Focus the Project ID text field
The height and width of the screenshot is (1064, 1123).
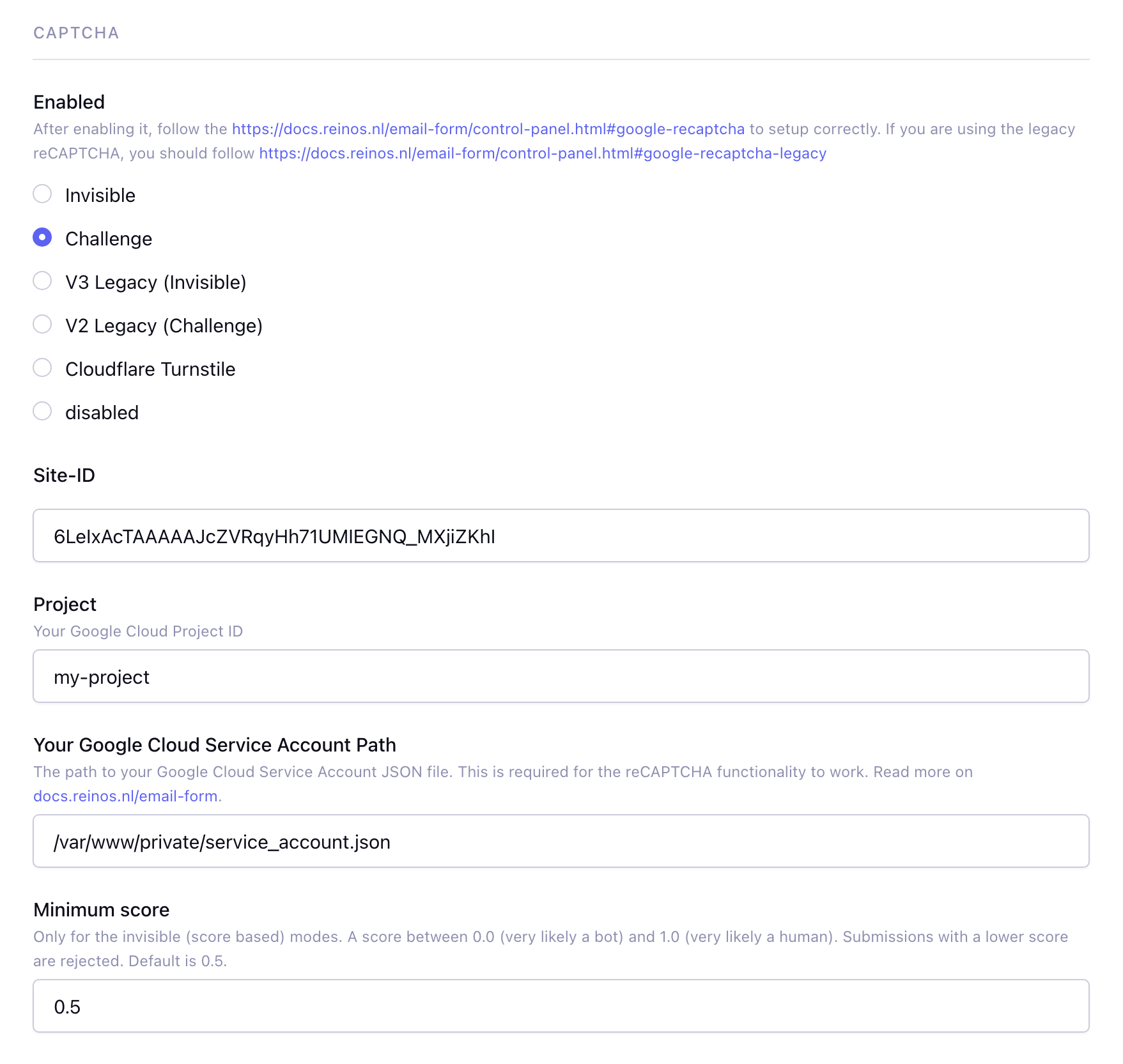point(561,676)
